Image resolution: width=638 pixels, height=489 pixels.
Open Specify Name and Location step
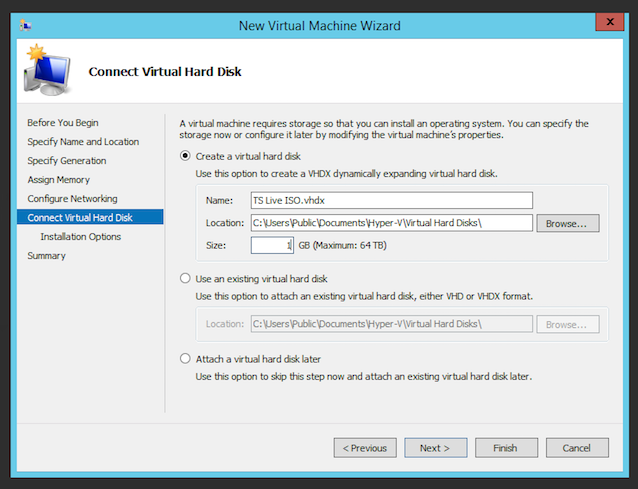pos(83,142)
